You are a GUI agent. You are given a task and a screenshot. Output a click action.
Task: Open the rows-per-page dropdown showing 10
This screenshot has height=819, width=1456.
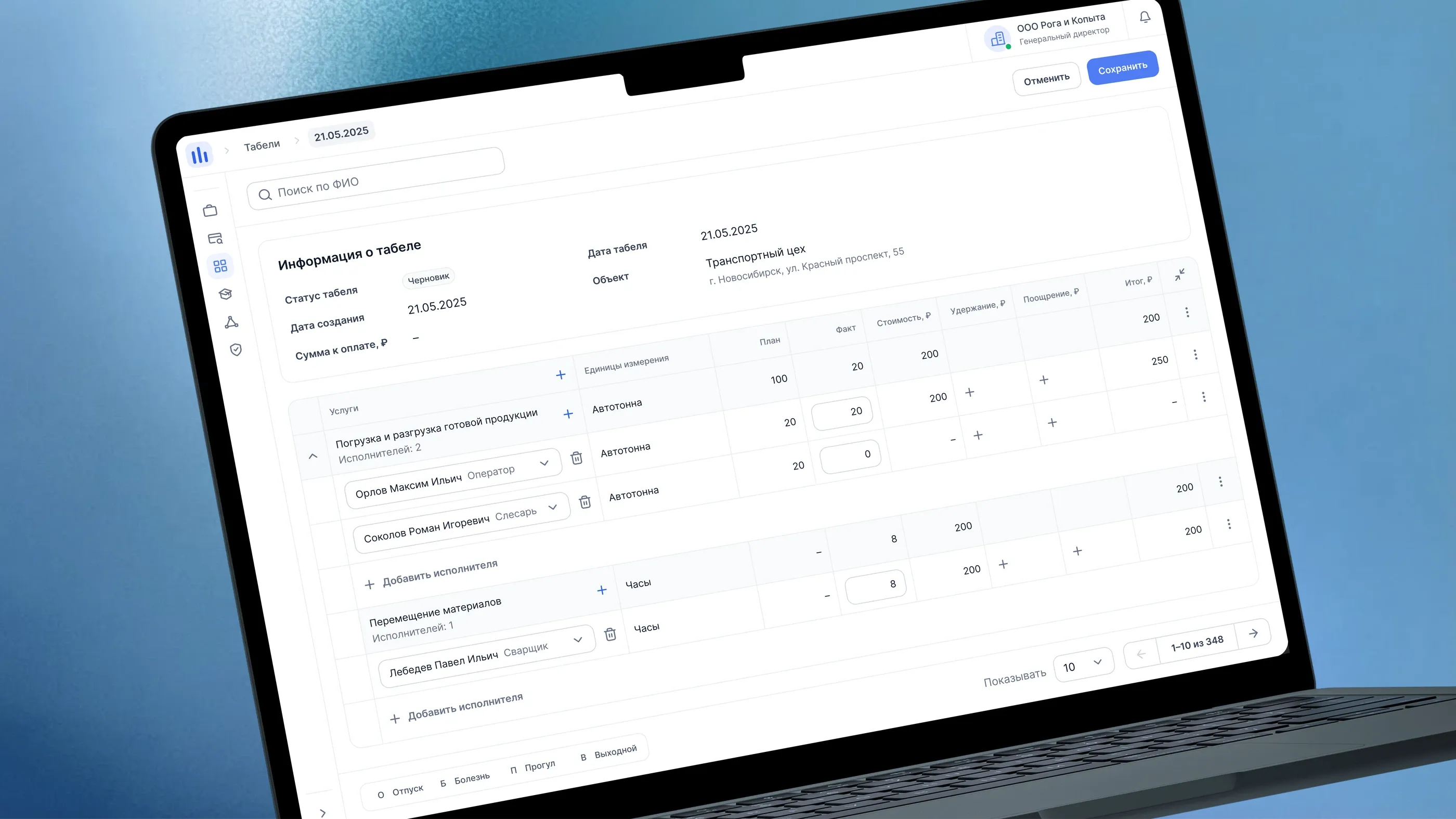pos(1084,665)
